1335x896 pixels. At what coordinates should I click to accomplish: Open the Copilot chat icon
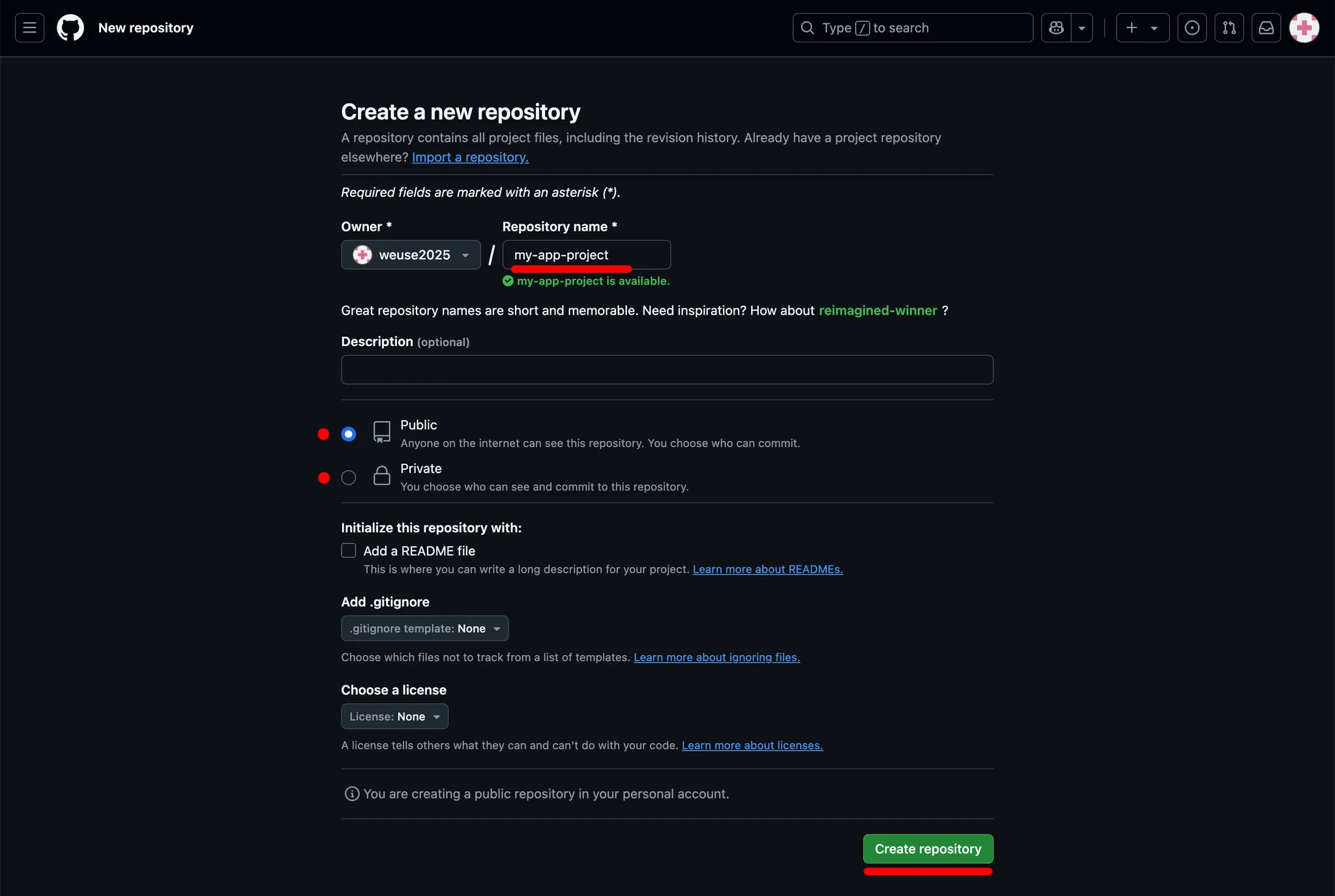coord(1056,28)
